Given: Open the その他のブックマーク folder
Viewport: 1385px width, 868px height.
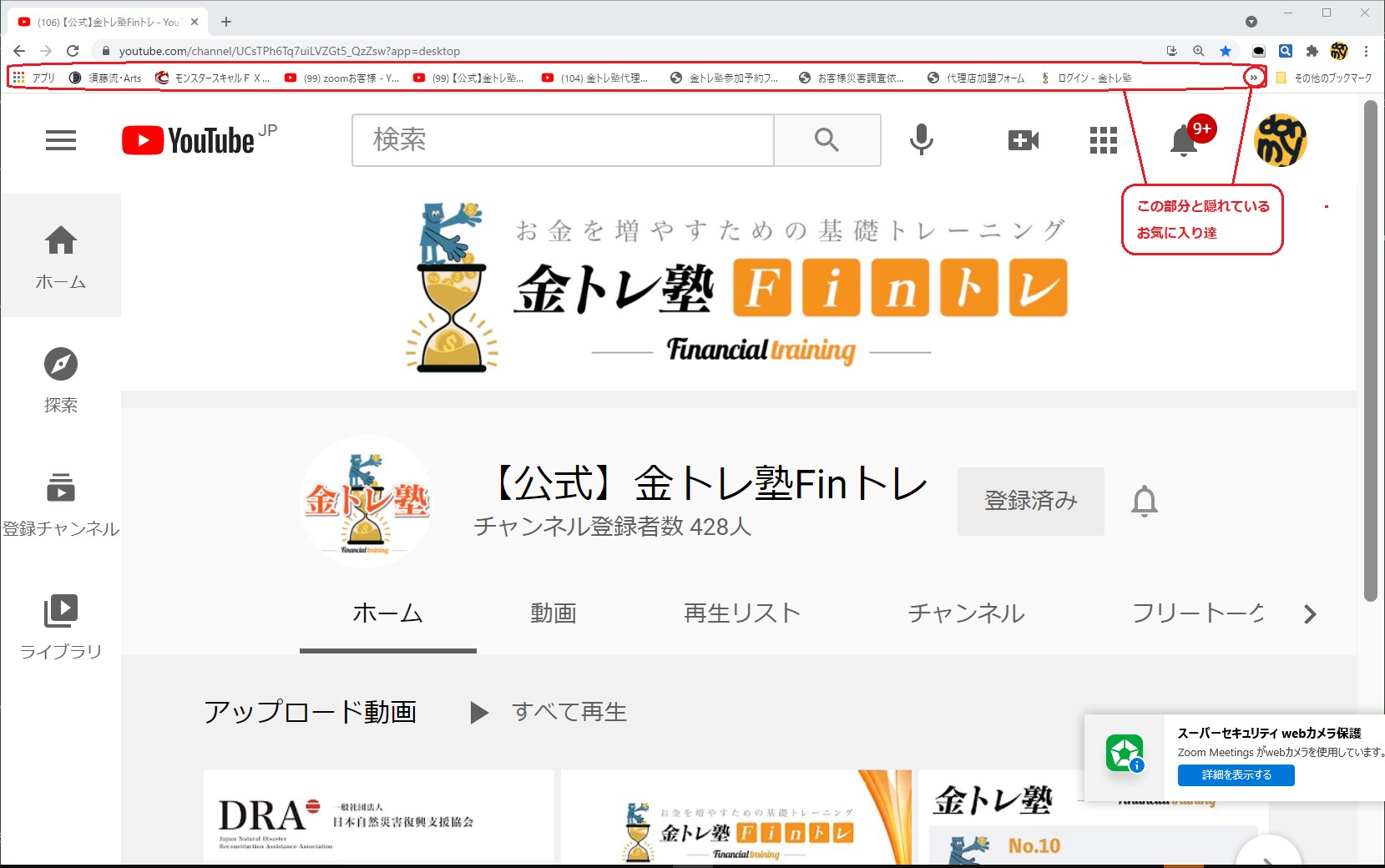Looking at the screenshot, I should click(1324, 78).
